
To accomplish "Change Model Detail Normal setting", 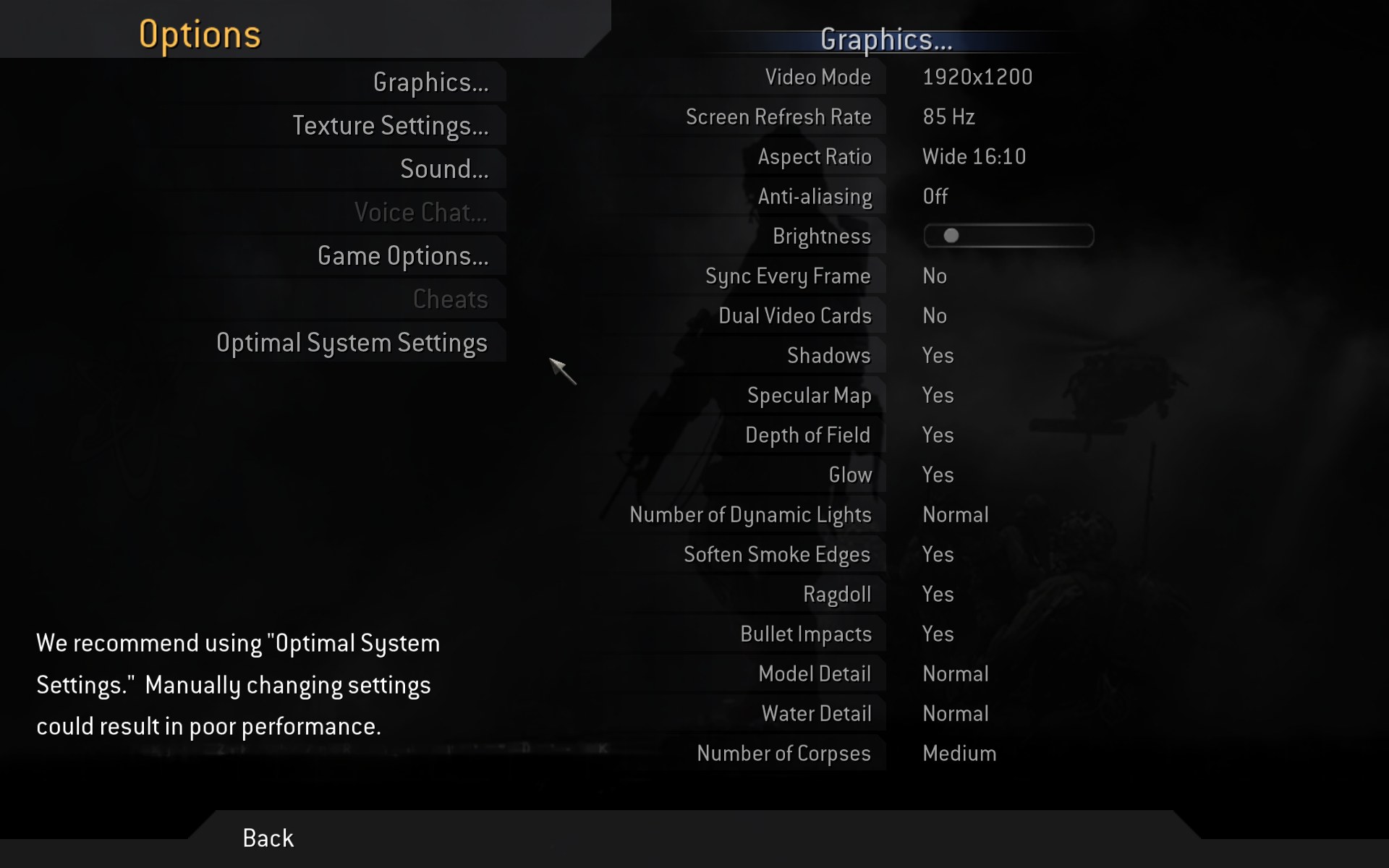I will click(954, 673).
